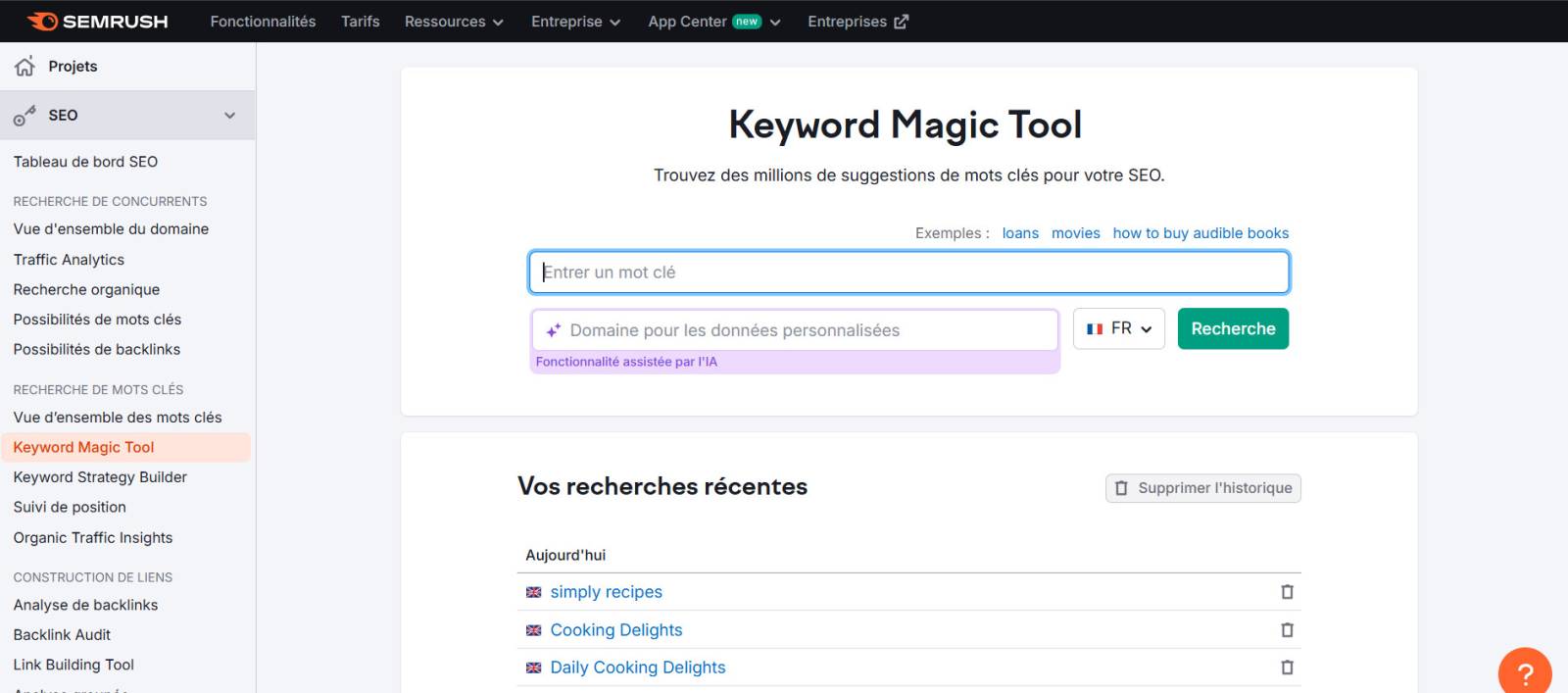Go to Projets
Viewport: 1568px width, 693px height.
(73, 67)
